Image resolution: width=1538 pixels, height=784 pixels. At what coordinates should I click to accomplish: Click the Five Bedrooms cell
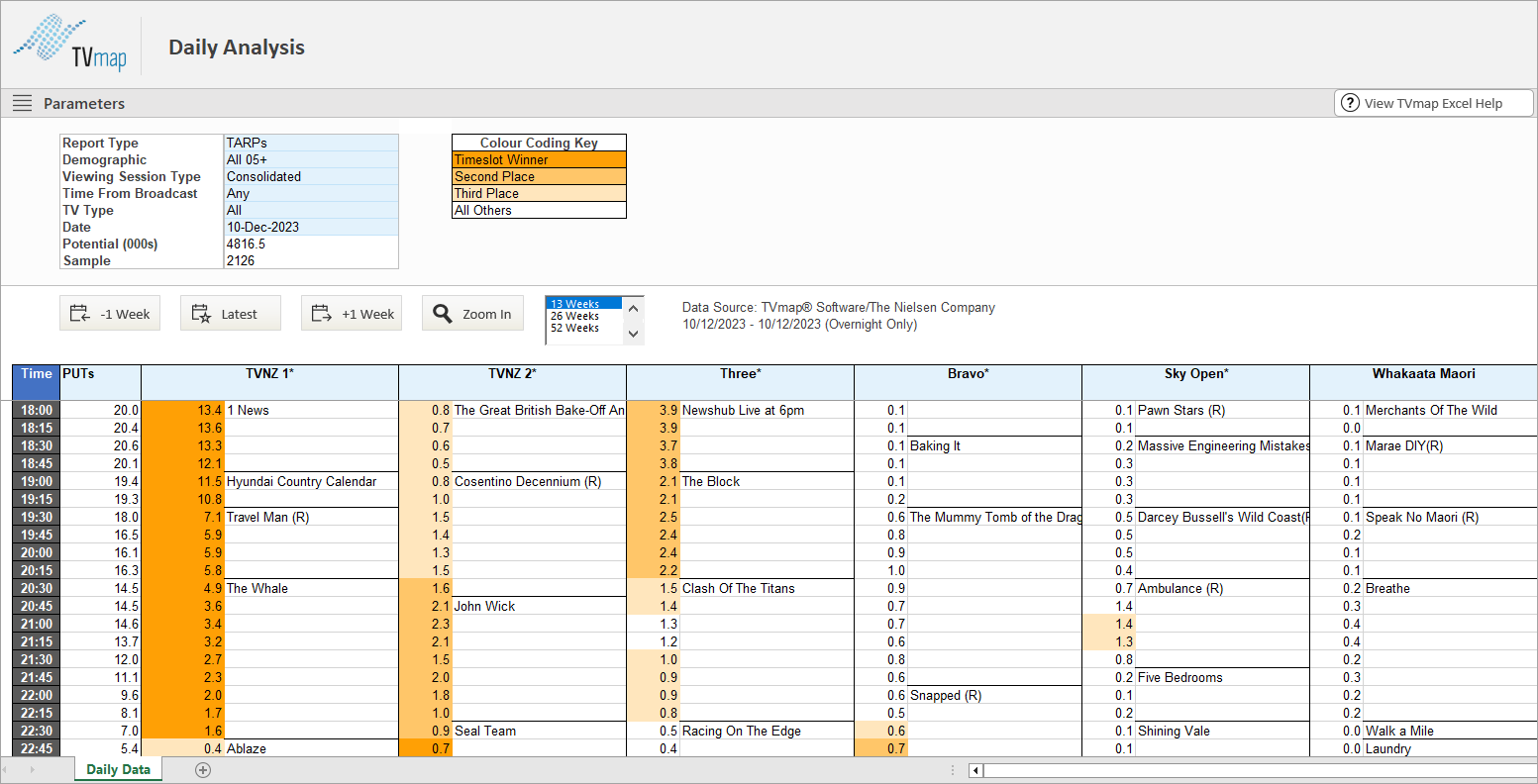click(1222, 677)
